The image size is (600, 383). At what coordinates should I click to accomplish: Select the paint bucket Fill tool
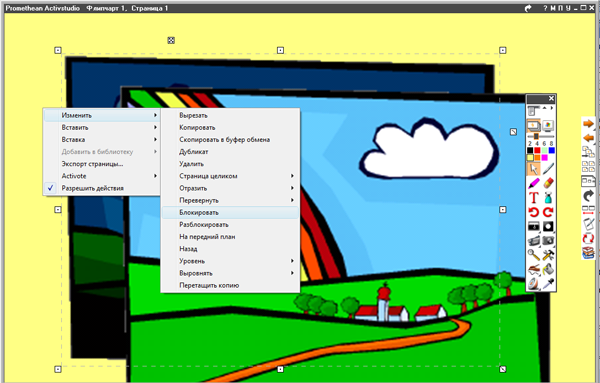point(548,269)
